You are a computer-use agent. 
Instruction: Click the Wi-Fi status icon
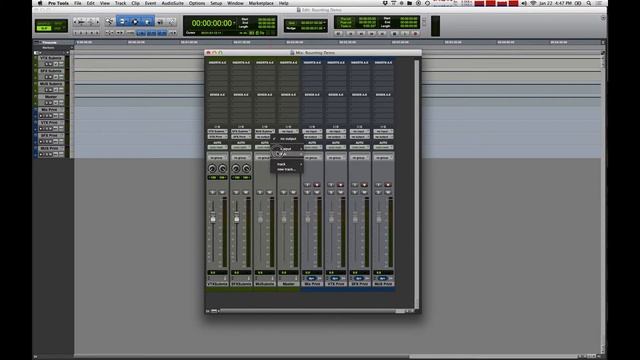(x=533, y=3)
